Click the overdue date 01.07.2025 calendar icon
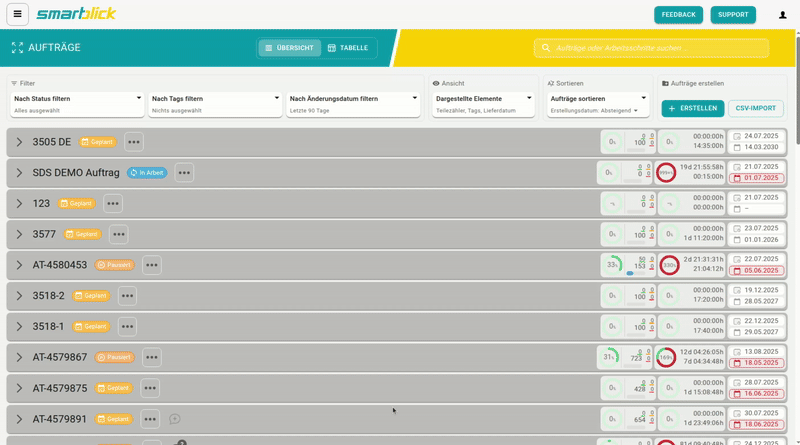Screen dimensions: 800x445 (738, 178)
